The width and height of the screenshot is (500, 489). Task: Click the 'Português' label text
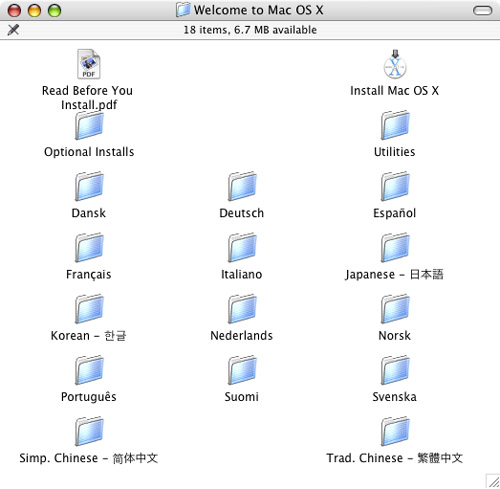pyautogui.click(x=89, y=397)
